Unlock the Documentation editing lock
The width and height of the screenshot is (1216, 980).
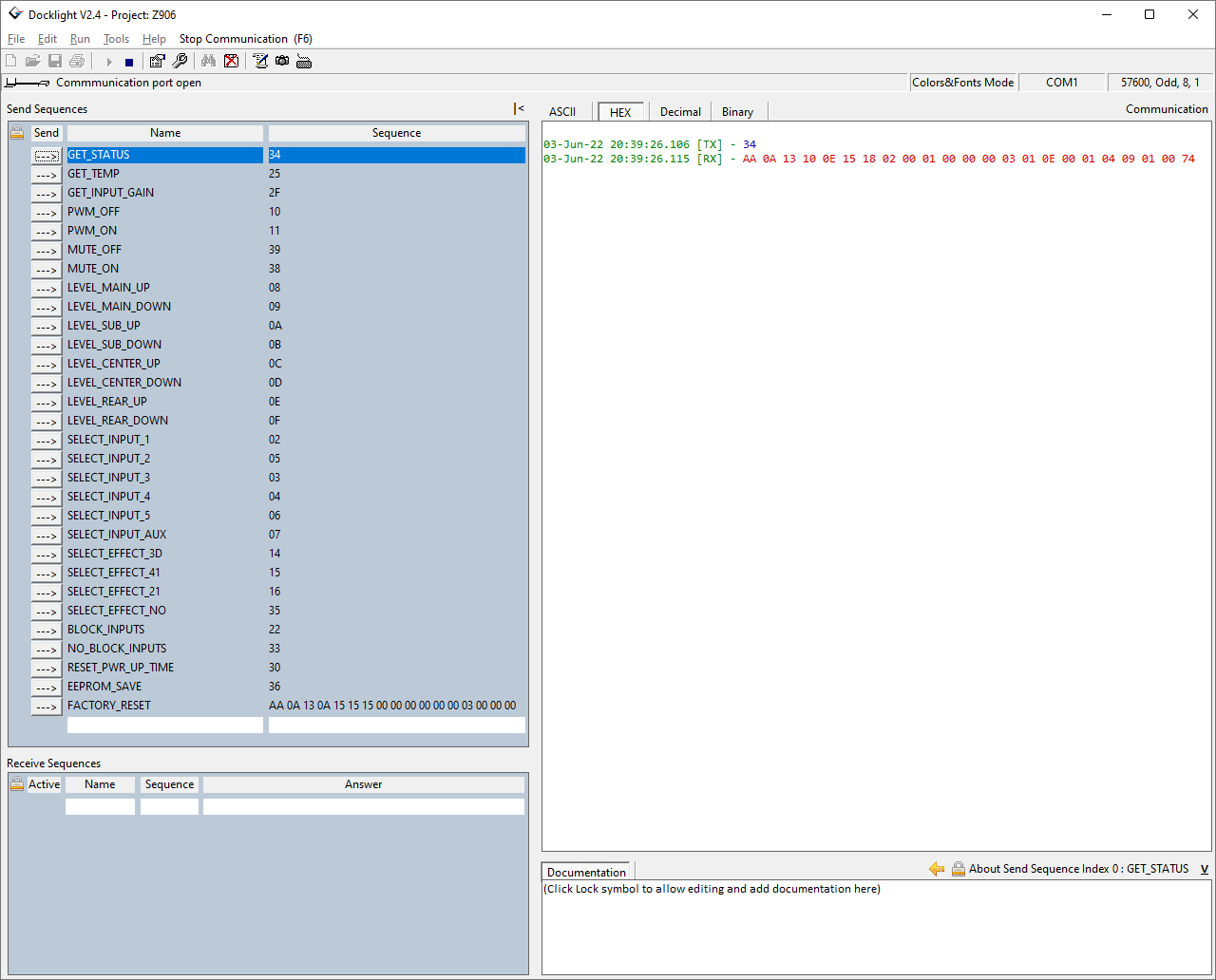[958, 869]
